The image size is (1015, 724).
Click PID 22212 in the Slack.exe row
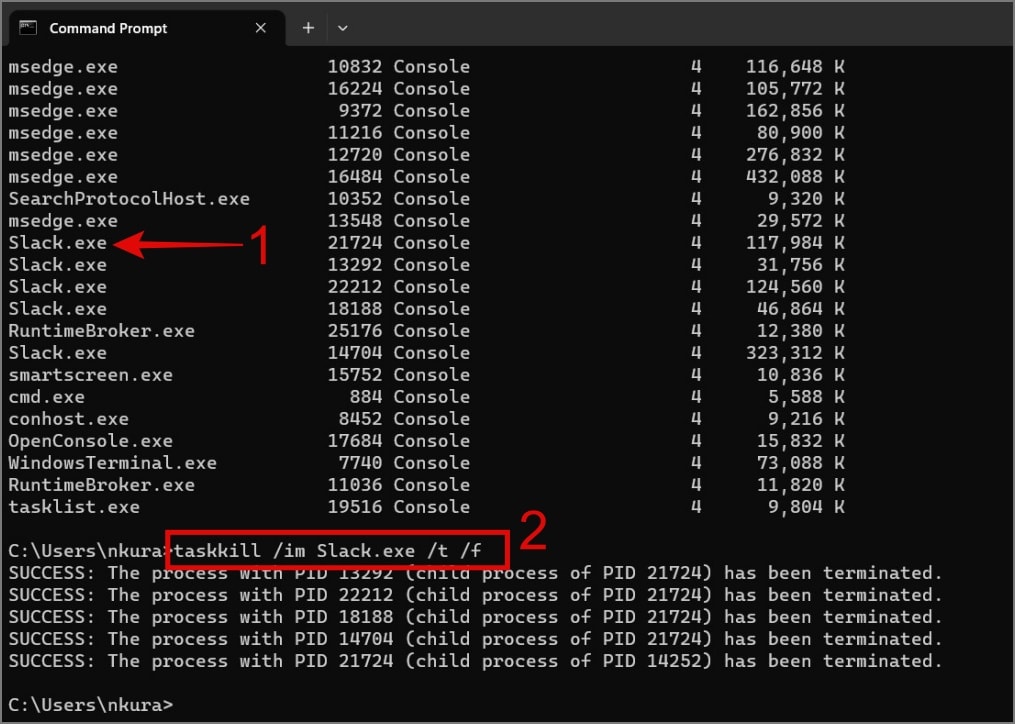click(355, 287)
